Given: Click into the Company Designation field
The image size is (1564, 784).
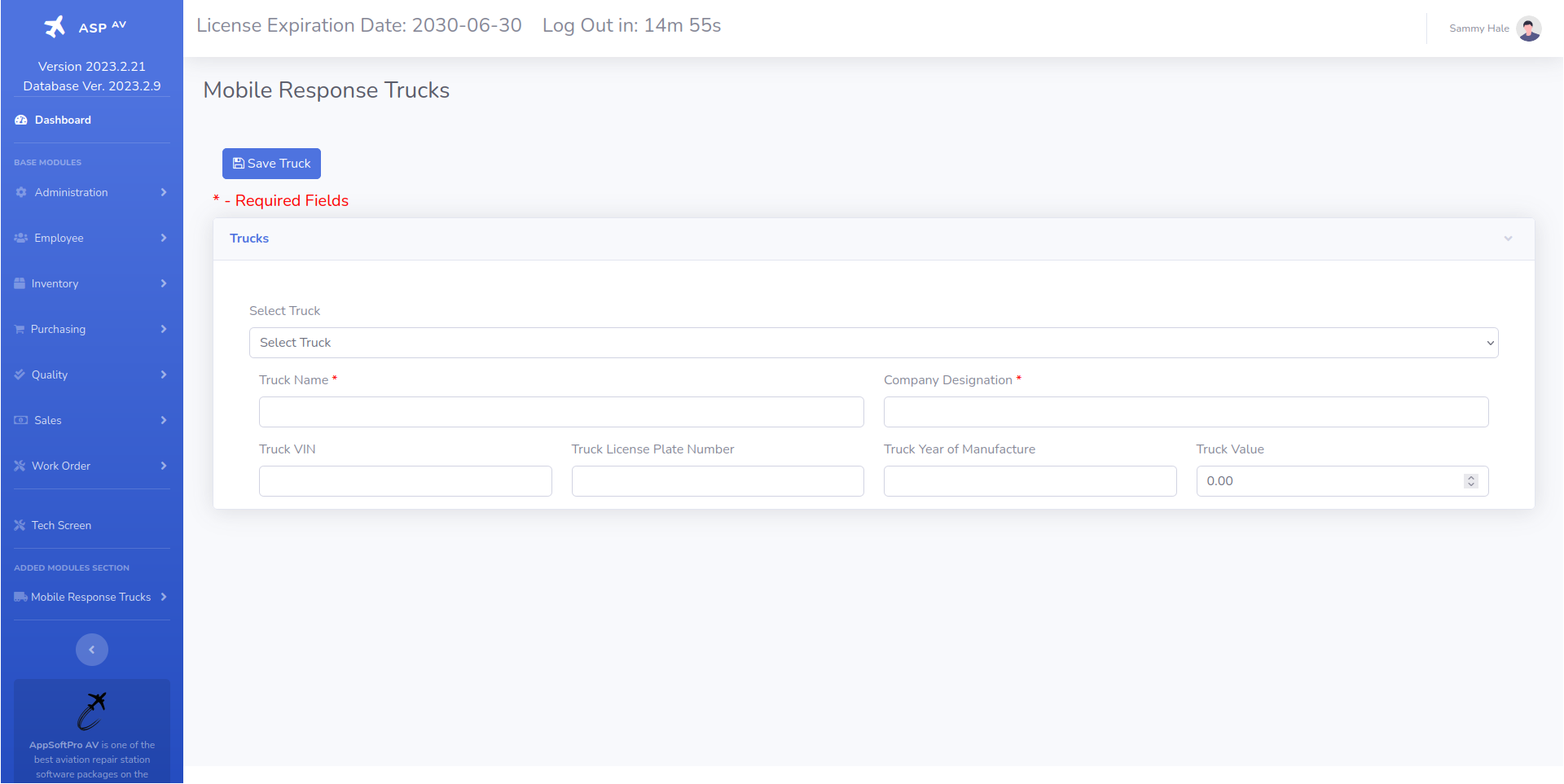Looking at the screenshot, I should click(1185, 412).
